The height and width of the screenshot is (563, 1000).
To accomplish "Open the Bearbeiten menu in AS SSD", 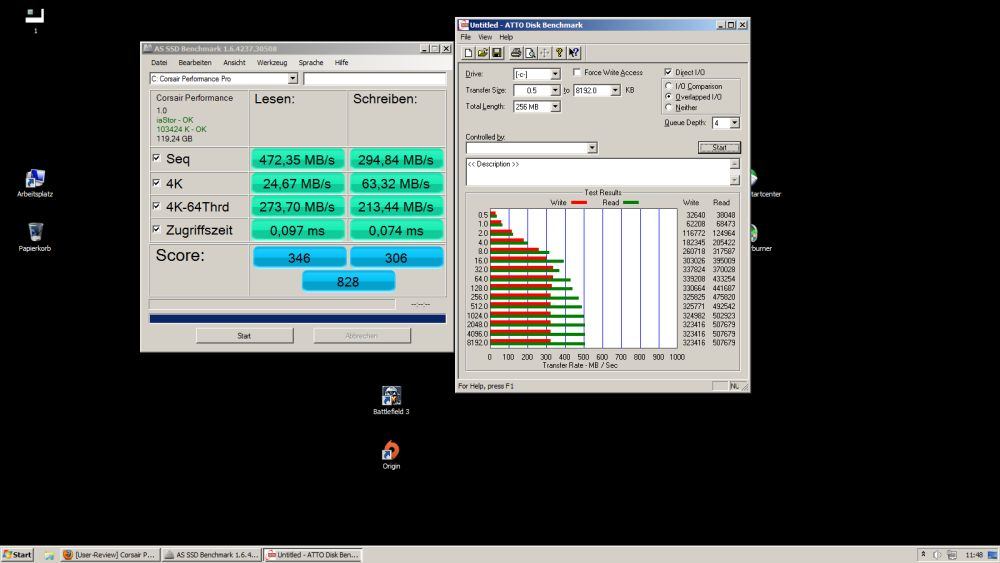I will pyautogui.click(x=195, y=62).
